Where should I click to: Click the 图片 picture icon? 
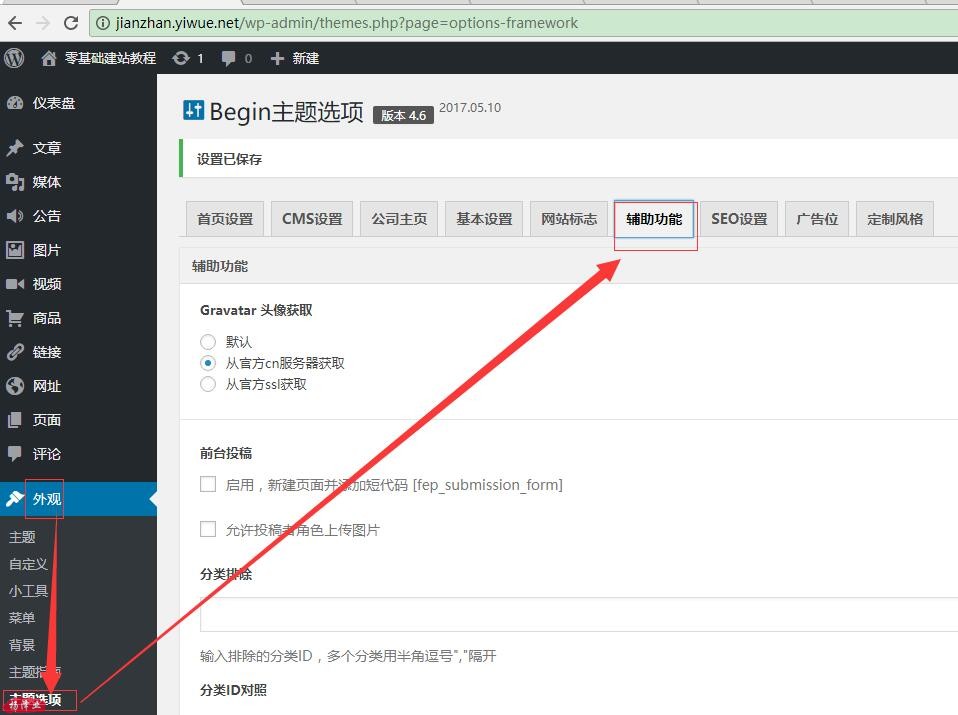[x=15, y=250]
